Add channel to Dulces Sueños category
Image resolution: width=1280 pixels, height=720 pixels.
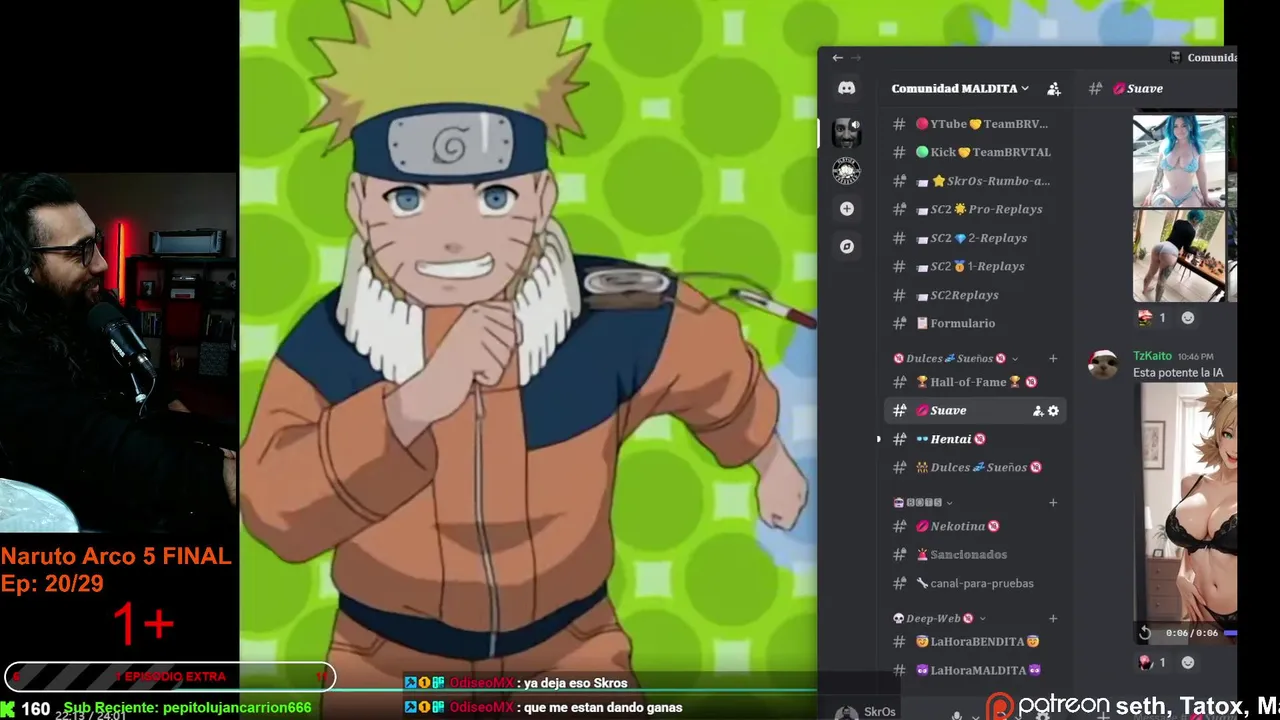[1053, 359]
